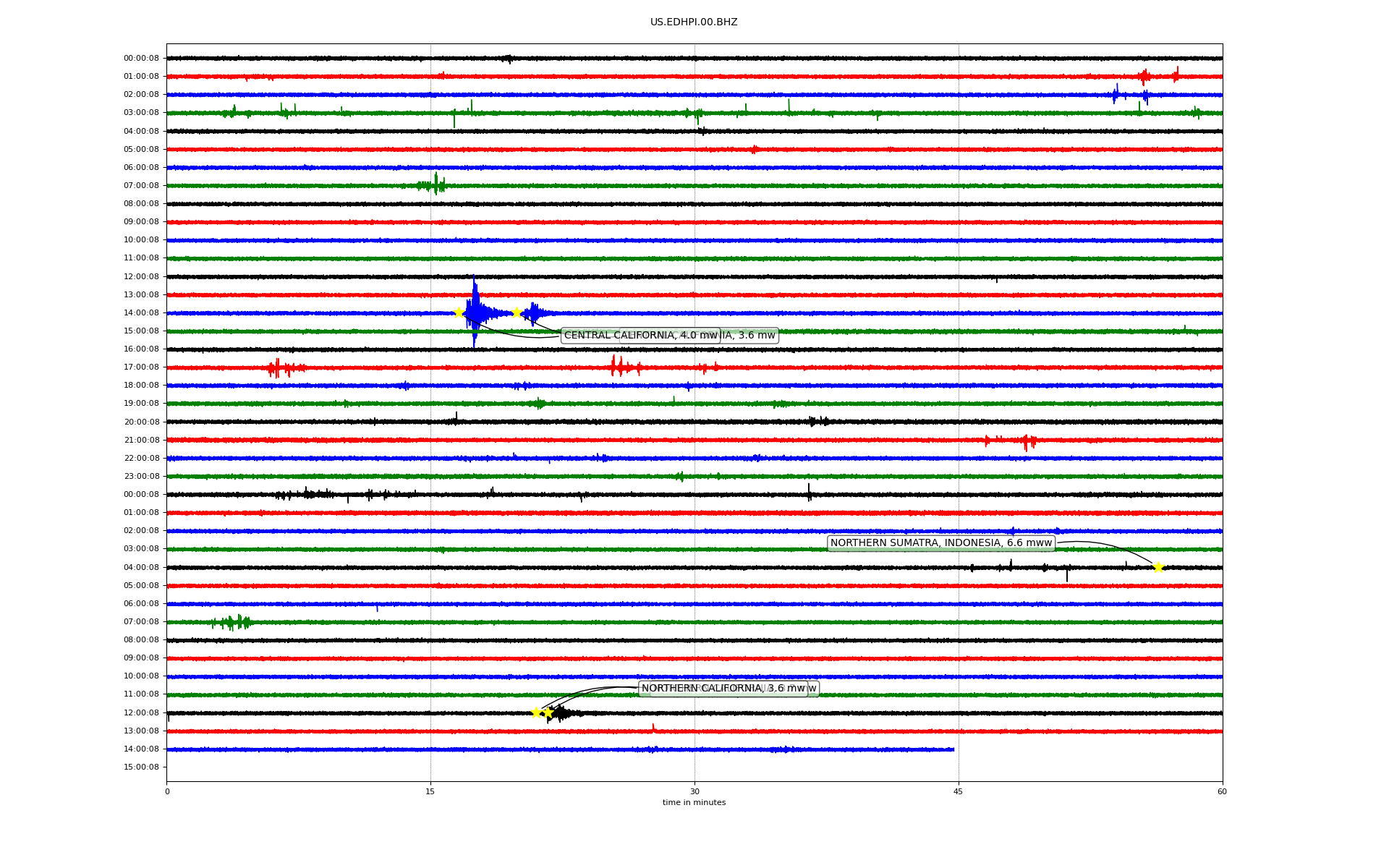Click the 21:00:08 row time label
Screen dimensions: 1389x868
[141, 440]
